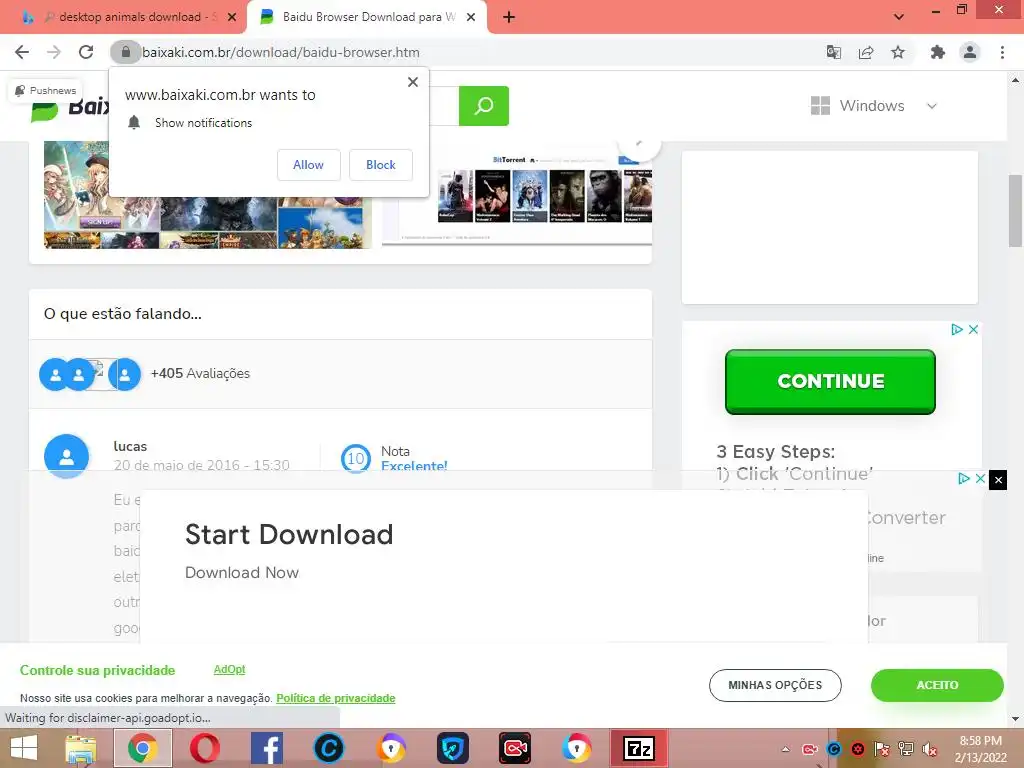Viewport: 1024px width, 768px height.
Task: Show hidden system tray icons
Action: 786,749
